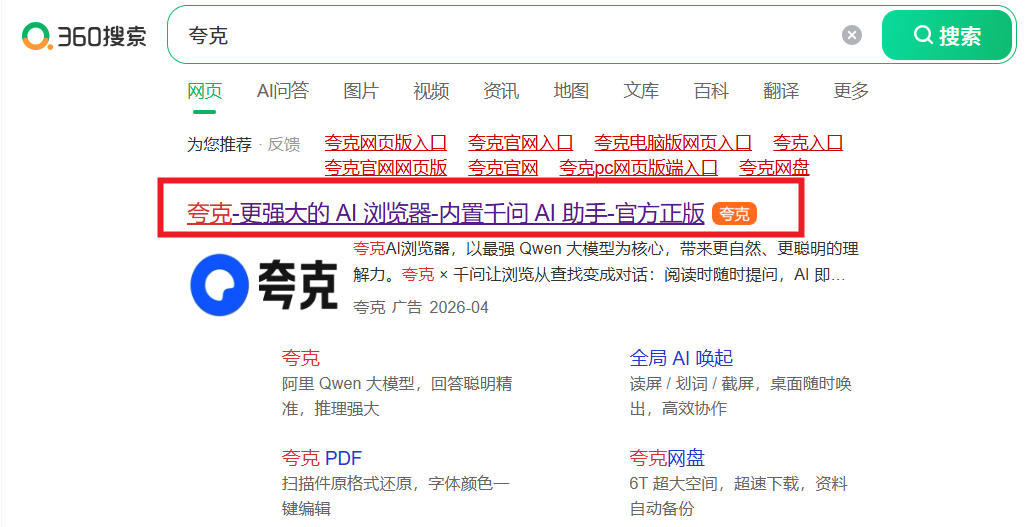Clear the search box with X icon
Screen dimensions: 1027x527
[x=851, y=36]
